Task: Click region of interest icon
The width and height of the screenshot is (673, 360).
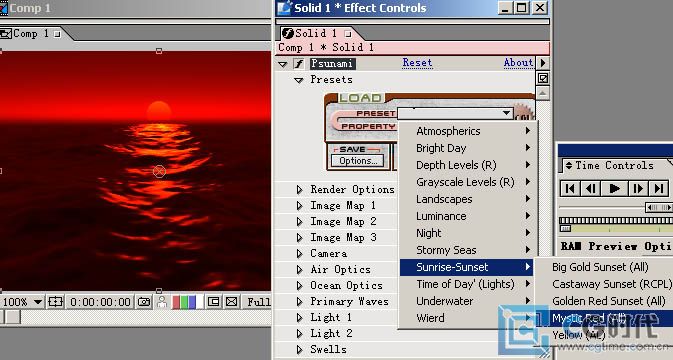Action: point(213,302)
